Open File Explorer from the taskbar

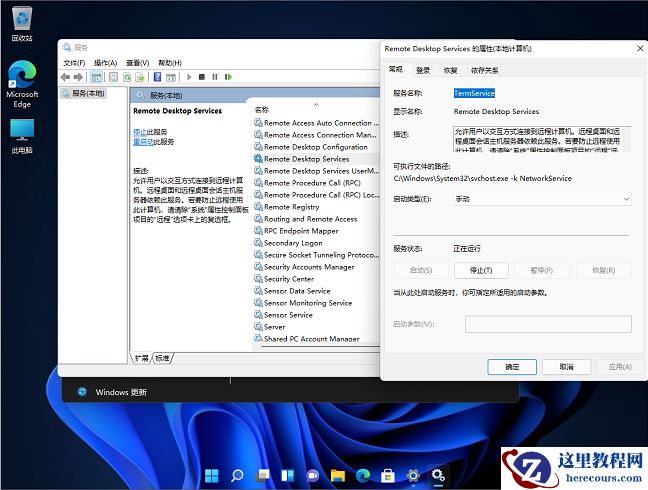[x=338, y=476]
